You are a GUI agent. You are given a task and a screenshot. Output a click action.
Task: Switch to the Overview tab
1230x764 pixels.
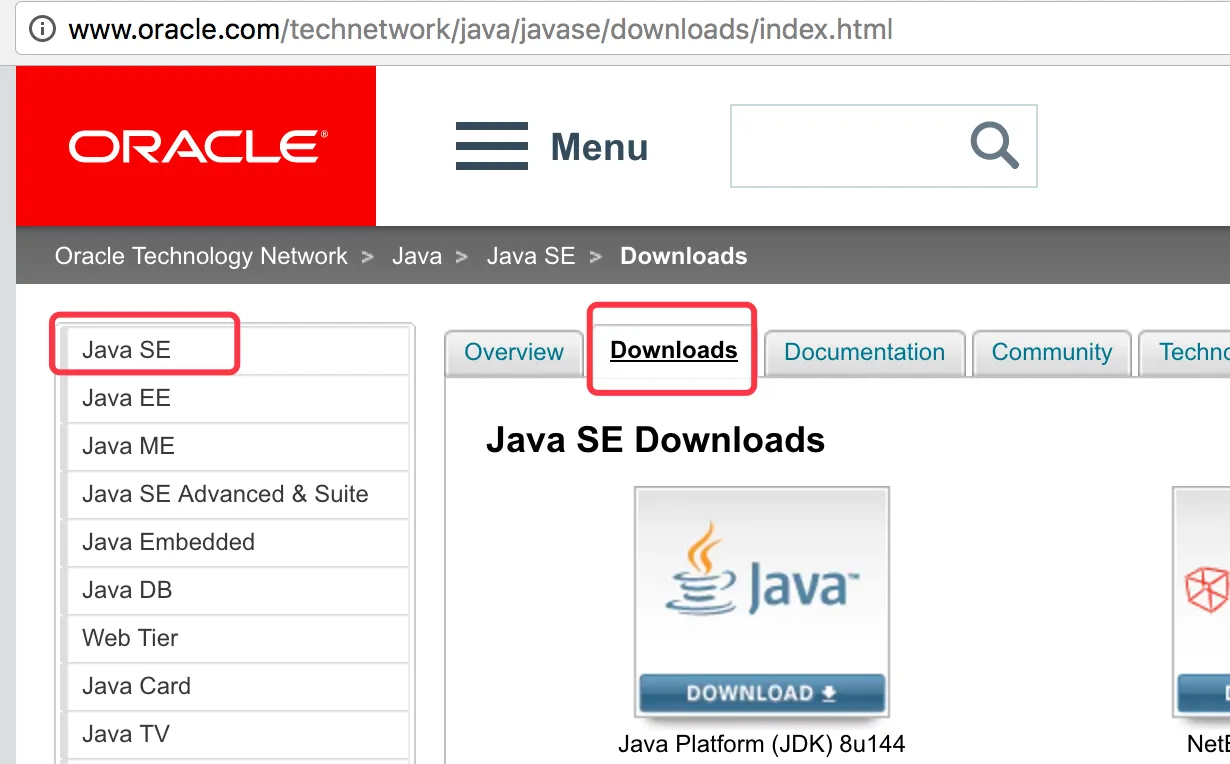pyautogui.click(x=514, y=352)
